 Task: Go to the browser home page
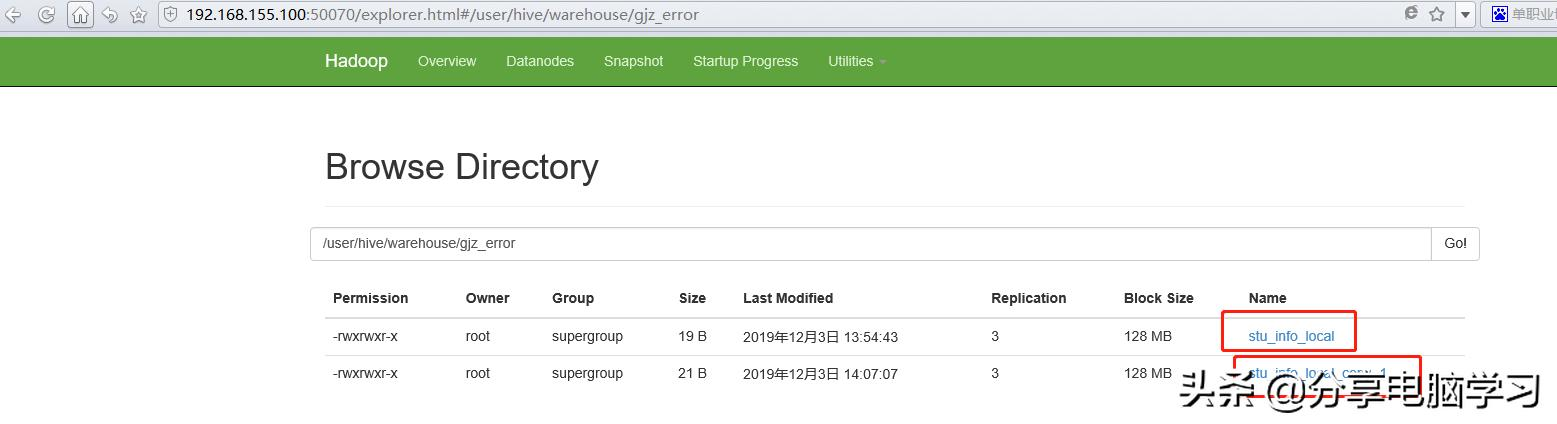(81, 15)
